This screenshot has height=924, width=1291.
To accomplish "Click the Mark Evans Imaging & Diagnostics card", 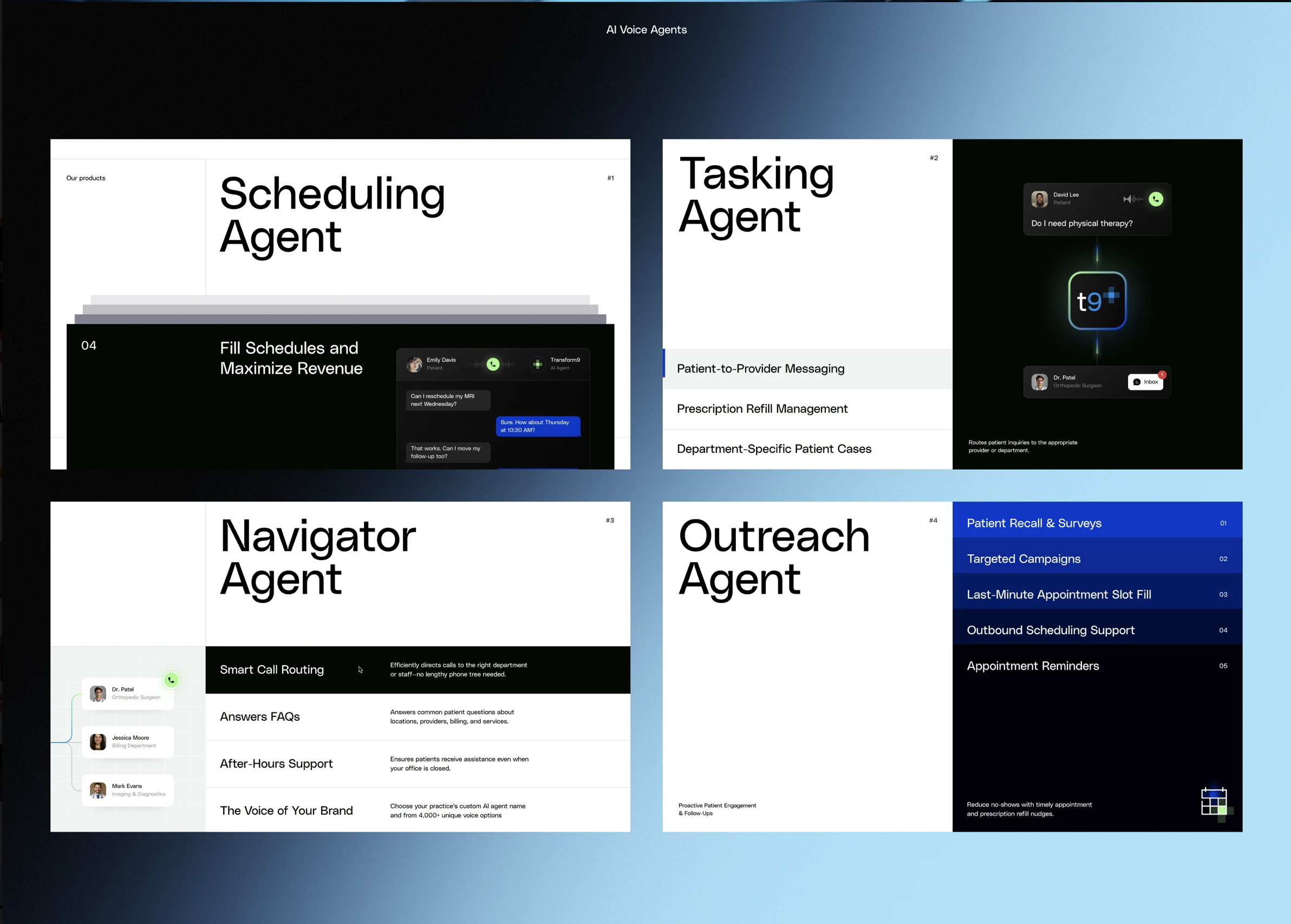I will (127, 790).
